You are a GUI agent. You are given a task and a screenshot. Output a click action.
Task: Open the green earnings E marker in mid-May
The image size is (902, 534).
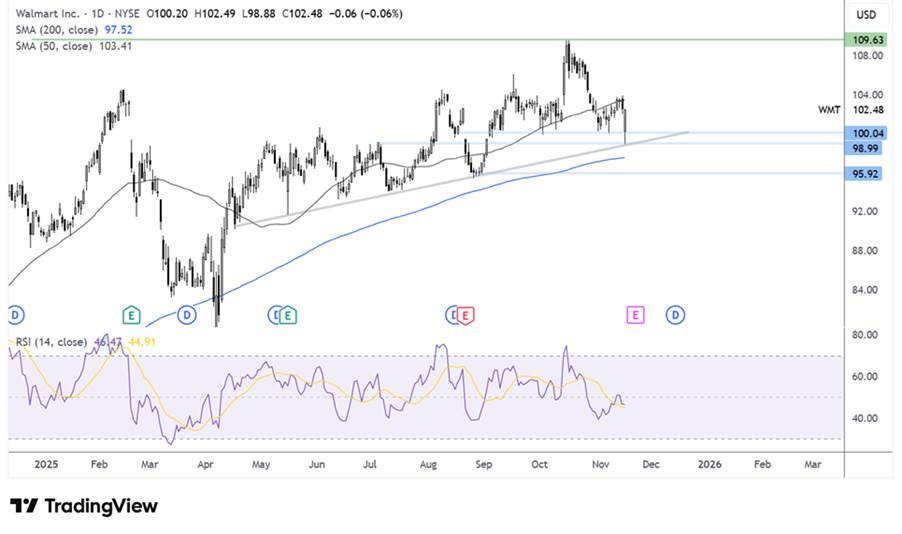pyautogui.click(x=288, y=315)
